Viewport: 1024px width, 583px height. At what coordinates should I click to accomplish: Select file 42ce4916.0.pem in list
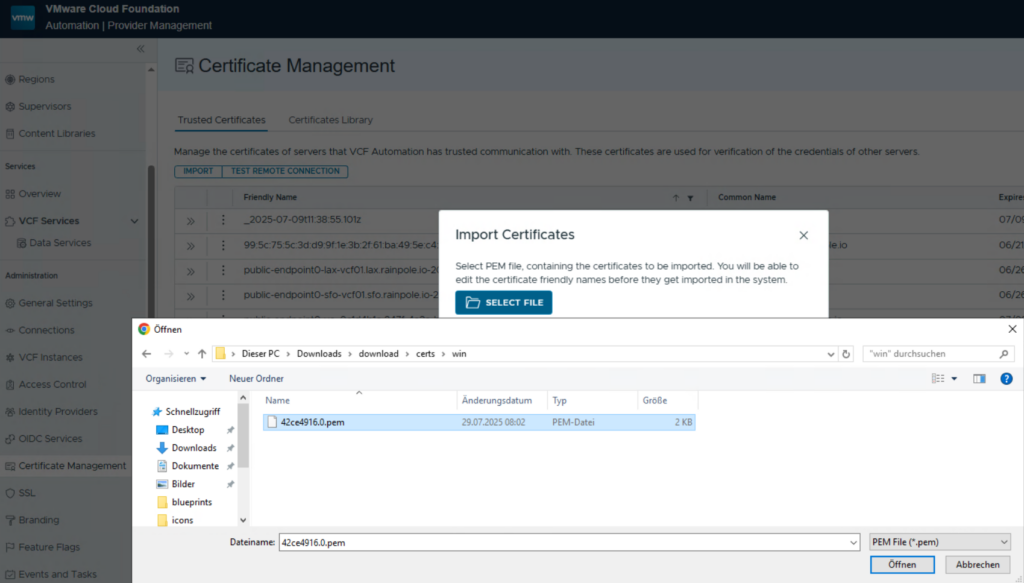point(312,423)
